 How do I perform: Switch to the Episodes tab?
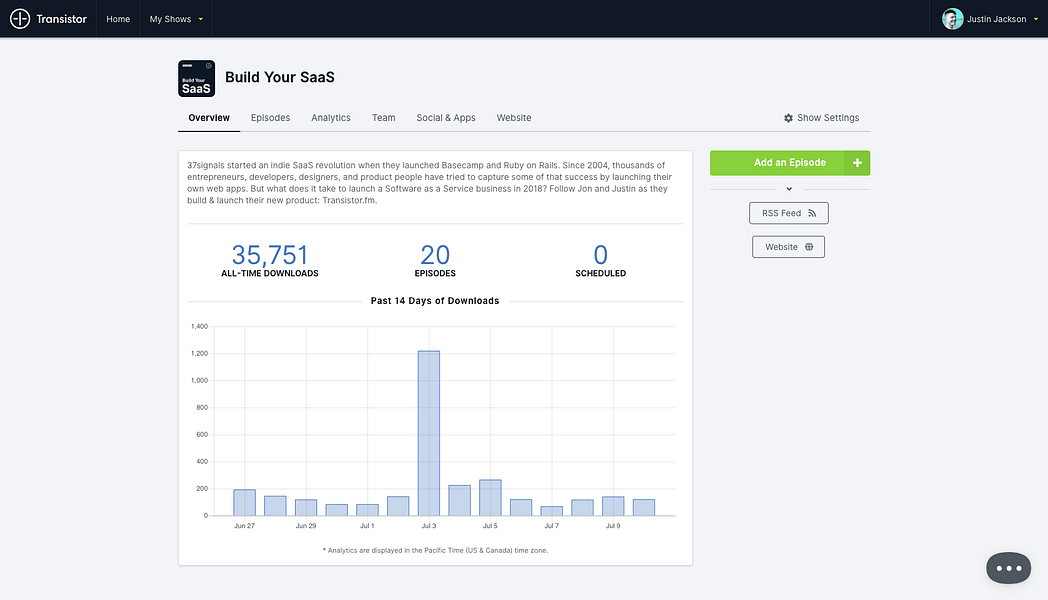[271, 118]
